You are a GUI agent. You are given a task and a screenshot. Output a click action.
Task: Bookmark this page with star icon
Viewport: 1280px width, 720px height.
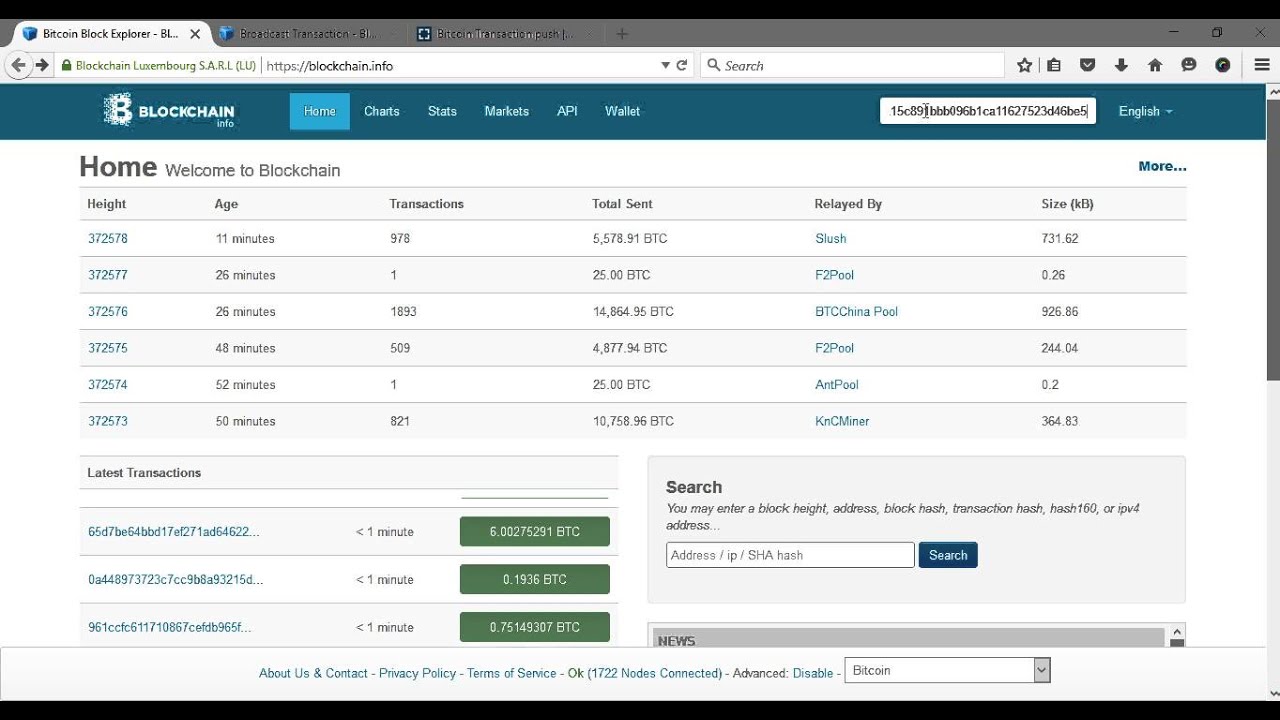[1024, 65]
